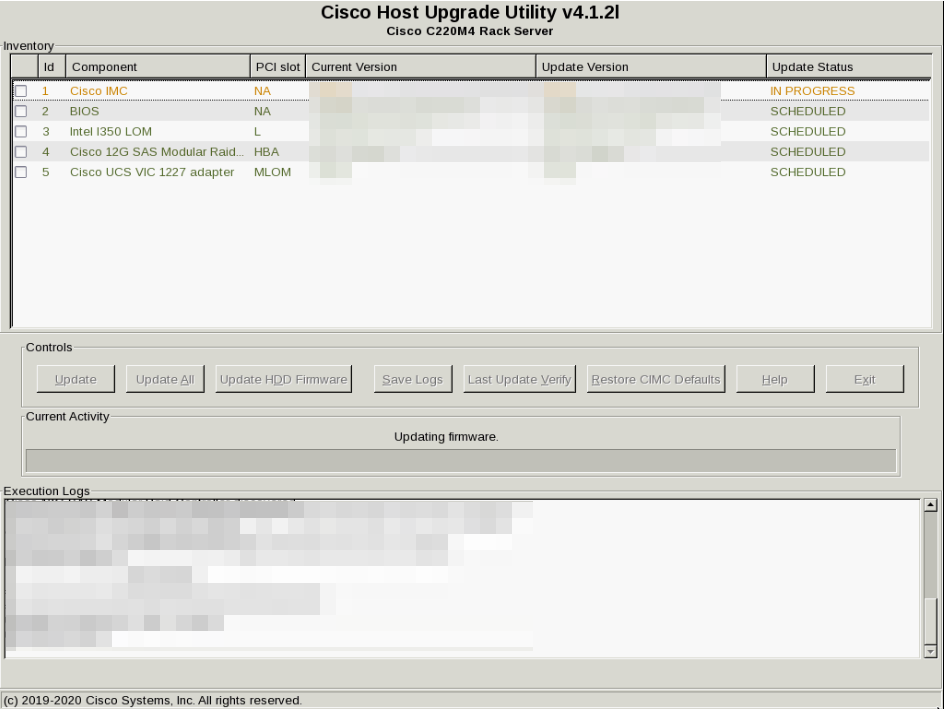The width and height of the screenshot is (944, 712).
Task: Check the Cisco UCS VIC 1227 adapter box
Action: click(21, 172)
